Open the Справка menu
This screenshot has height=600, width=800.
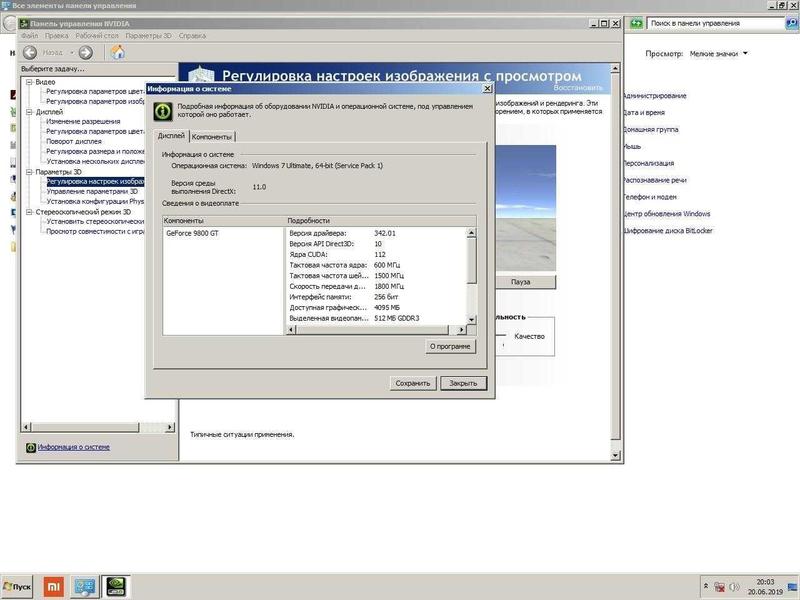click(192, 35)
